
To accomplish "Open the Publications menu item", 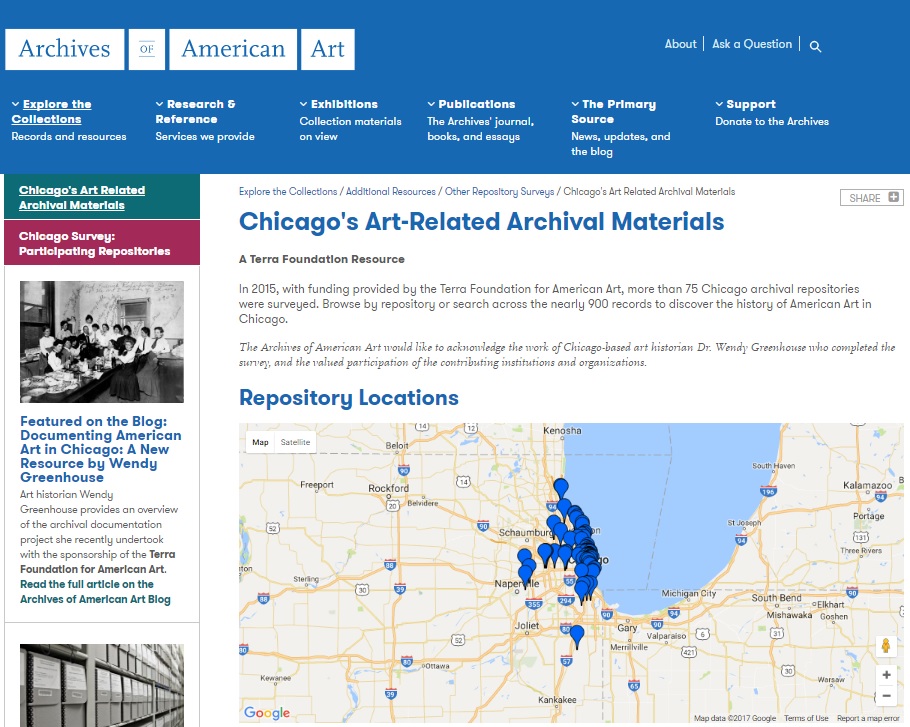I will point(476,104).
